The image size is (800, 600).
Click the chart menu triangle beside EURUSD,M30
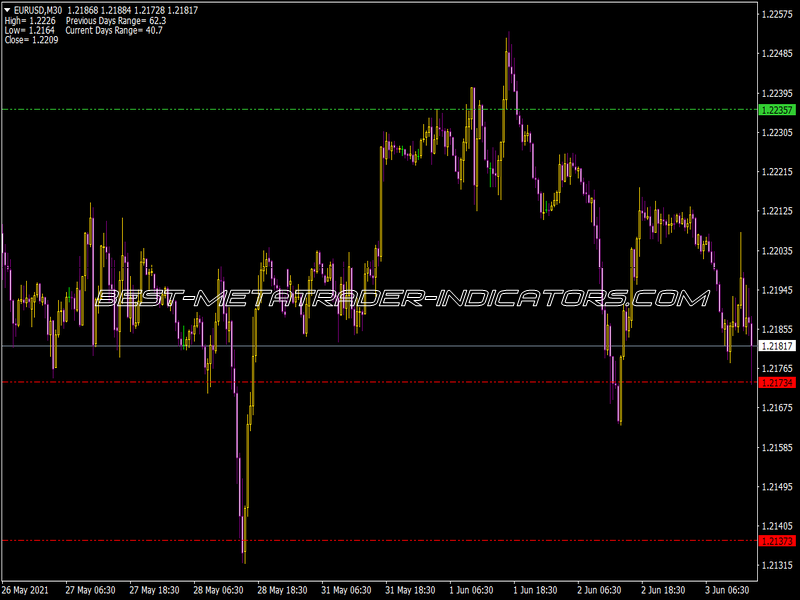point(7,10)
